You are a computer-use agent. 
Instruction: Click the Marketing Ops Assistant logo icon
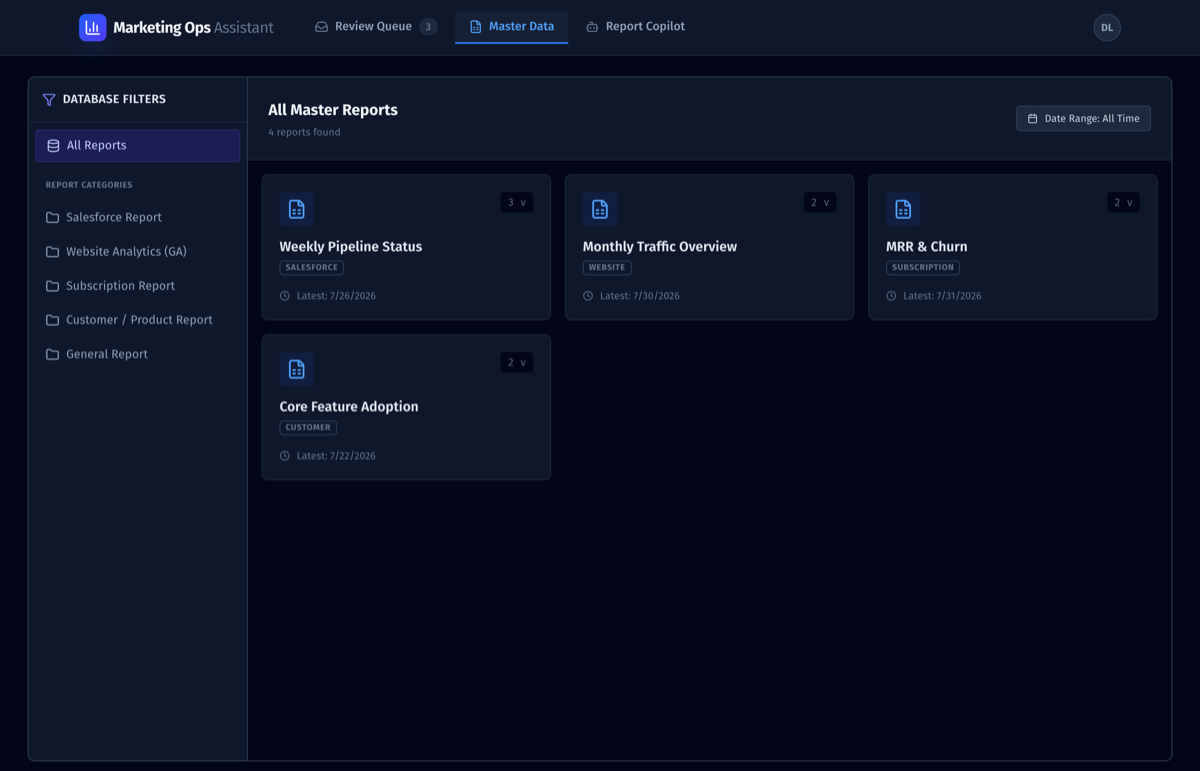pos(93,27)
